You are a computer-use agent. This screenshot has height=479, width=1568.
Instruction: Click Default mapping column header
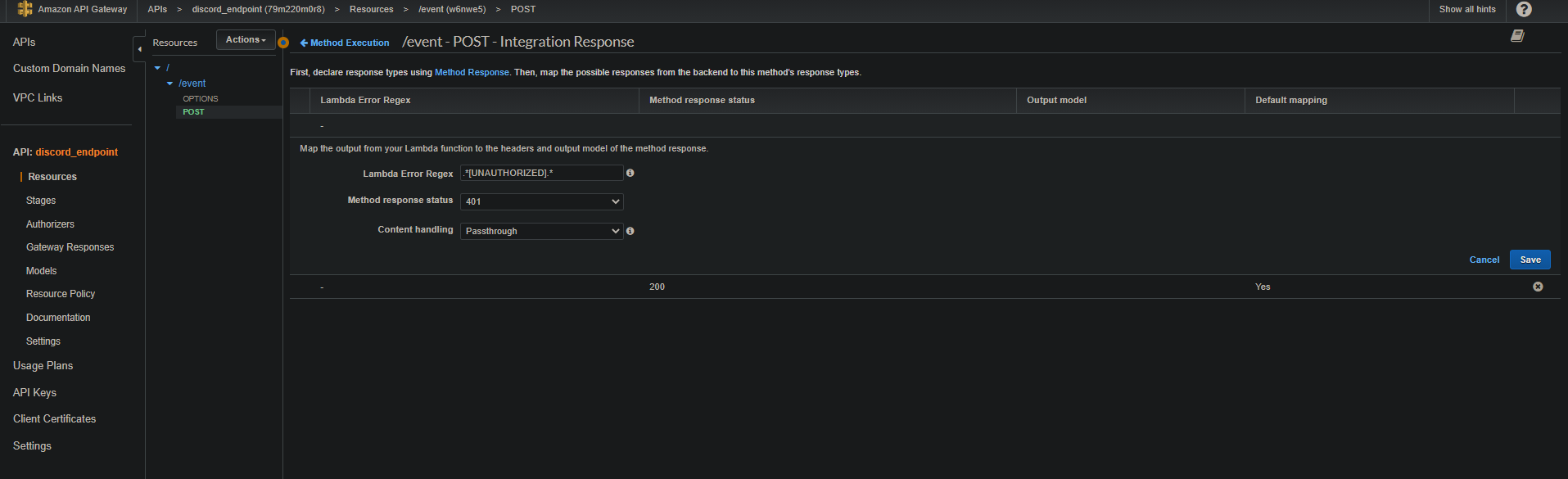tap(1291, 100)
